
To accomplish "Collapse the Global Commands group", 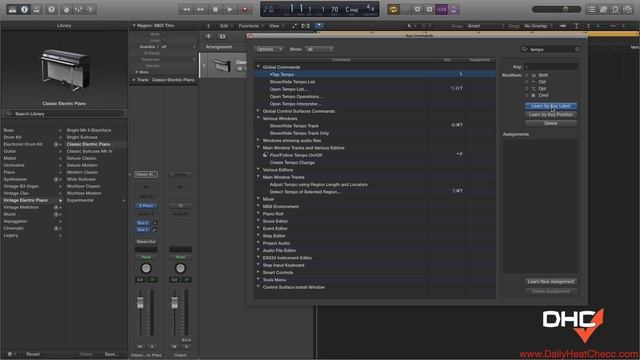I will (258, 67).
